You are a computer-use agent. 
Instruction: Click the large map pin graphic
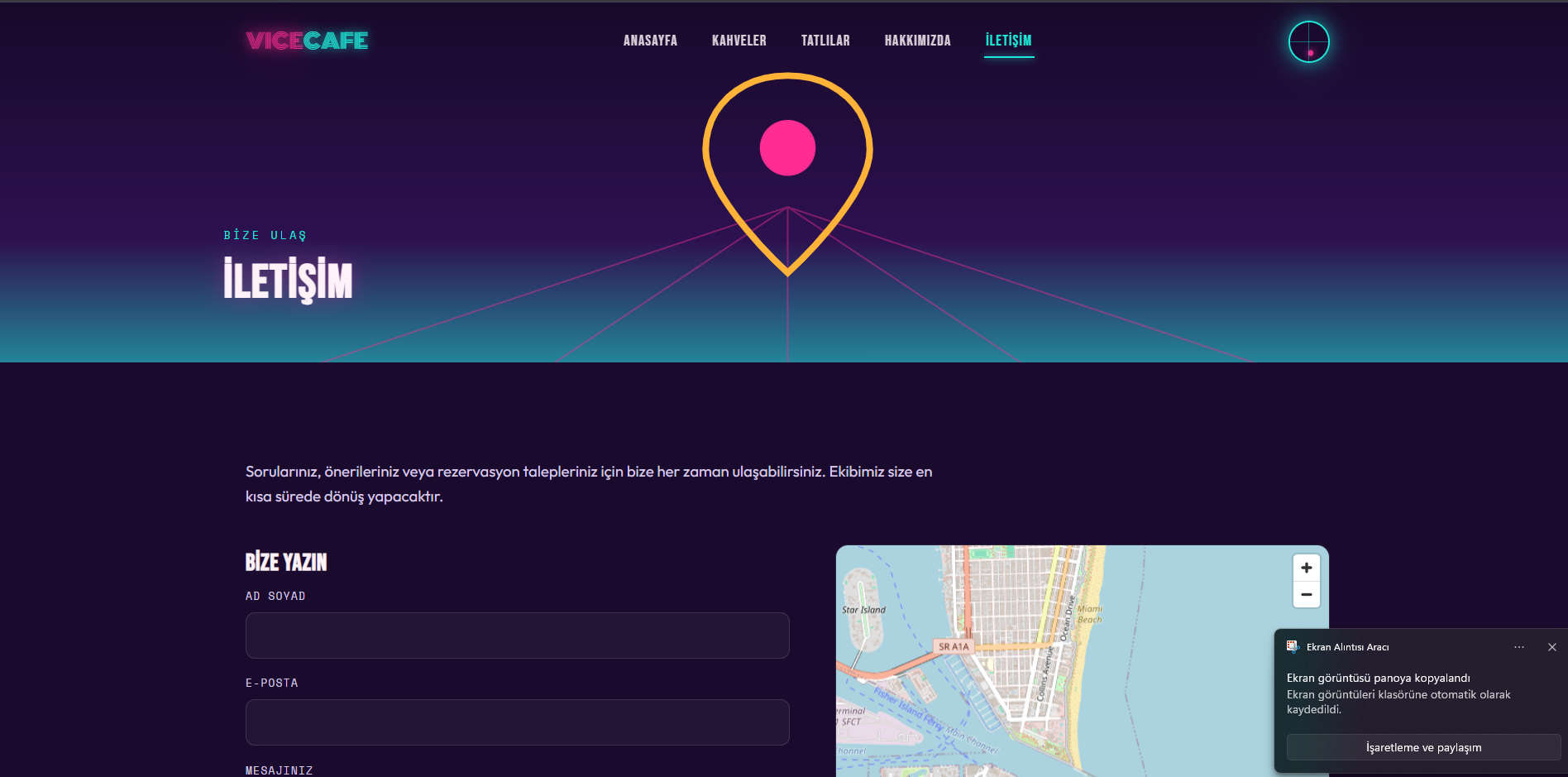787,174
